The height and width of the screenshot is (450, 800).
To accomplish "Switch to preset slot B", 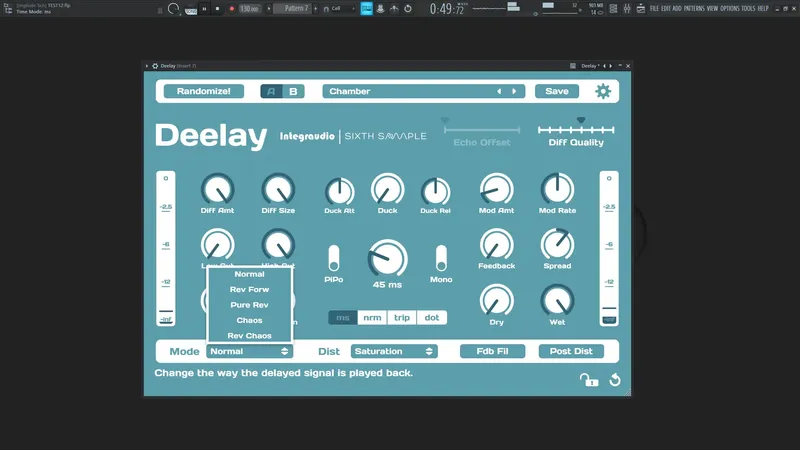I will coord(293,91).
